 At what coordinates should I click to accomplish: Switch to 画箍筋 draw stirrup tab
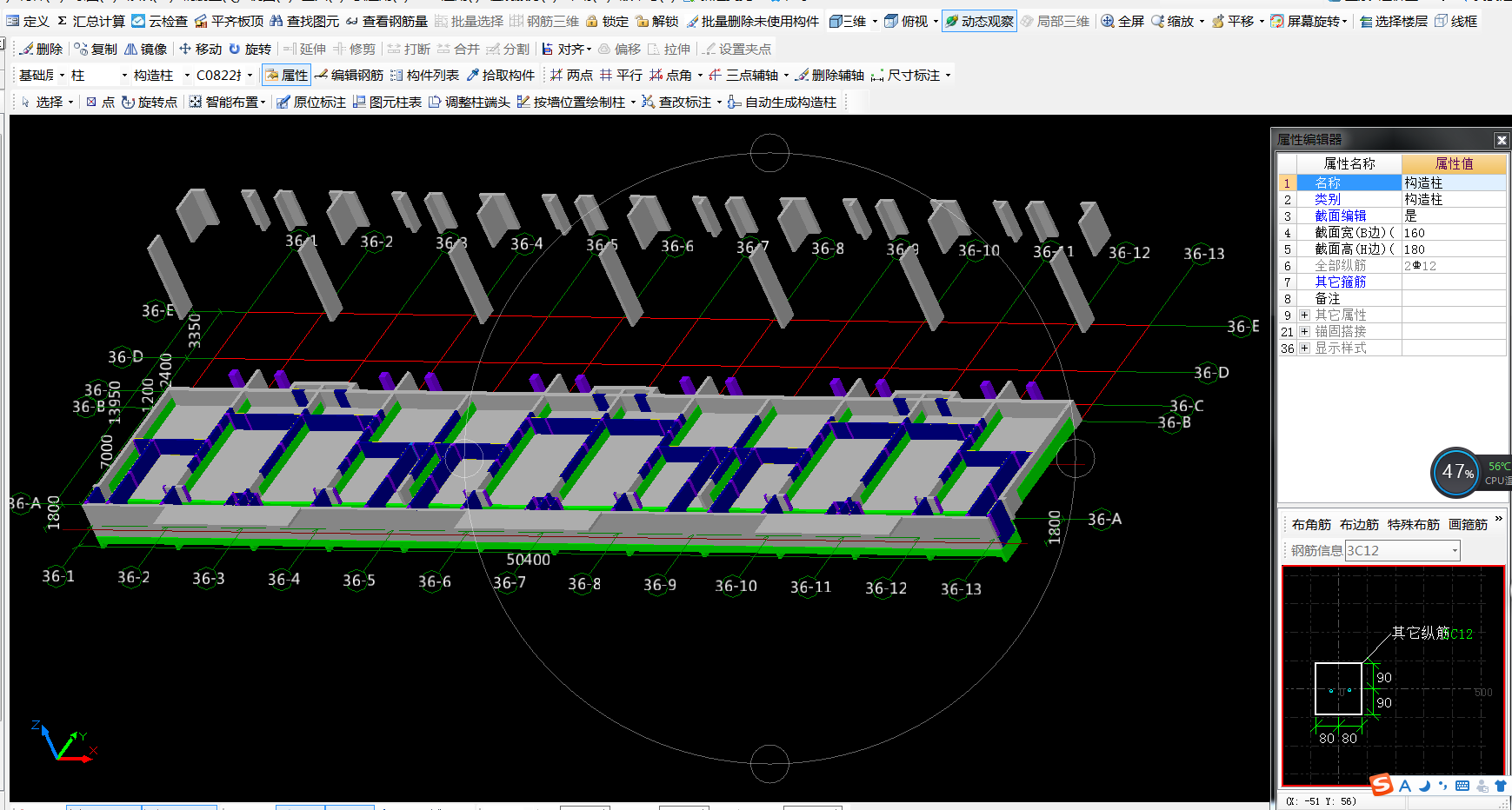[1468, 524]
